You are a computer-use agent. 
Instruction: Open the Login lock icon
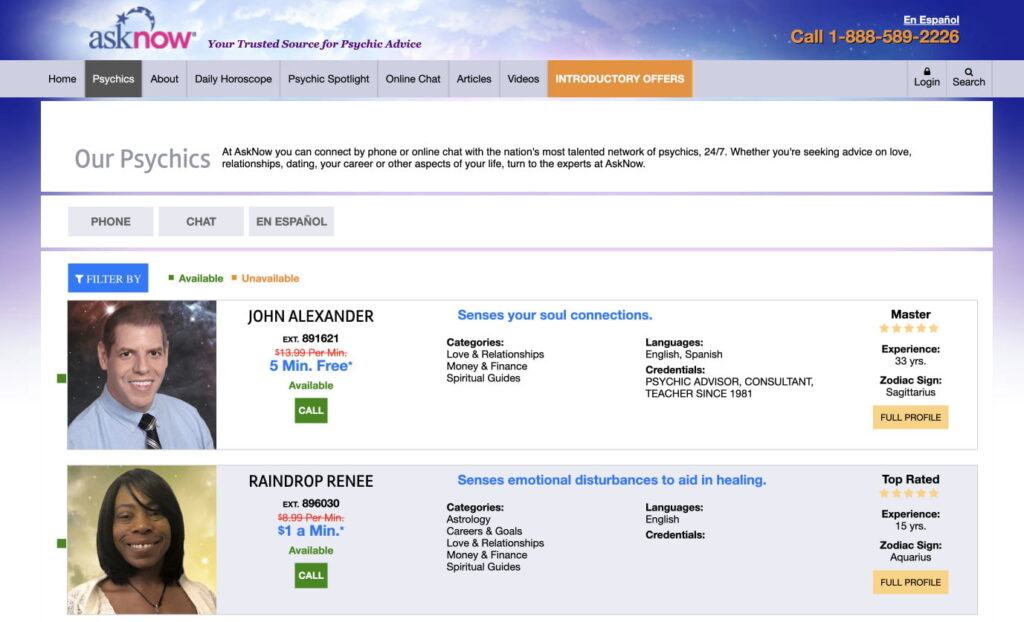pos(927,71)
